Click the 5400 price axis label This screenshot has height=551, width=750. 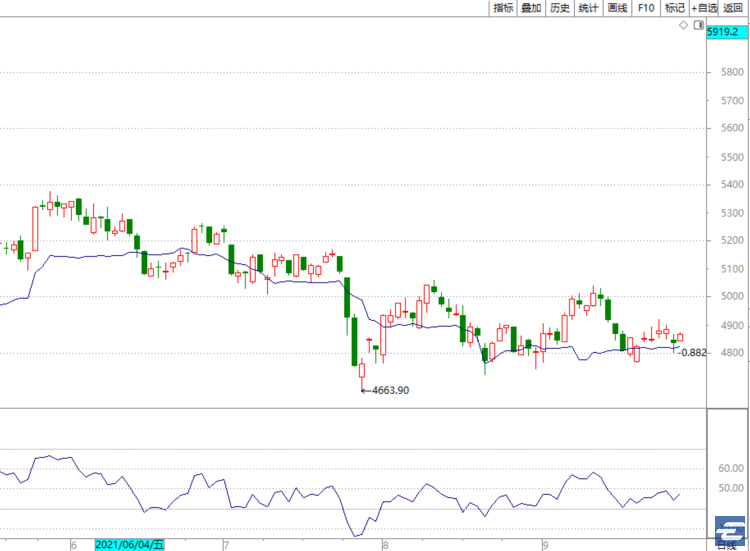(732, 185)
